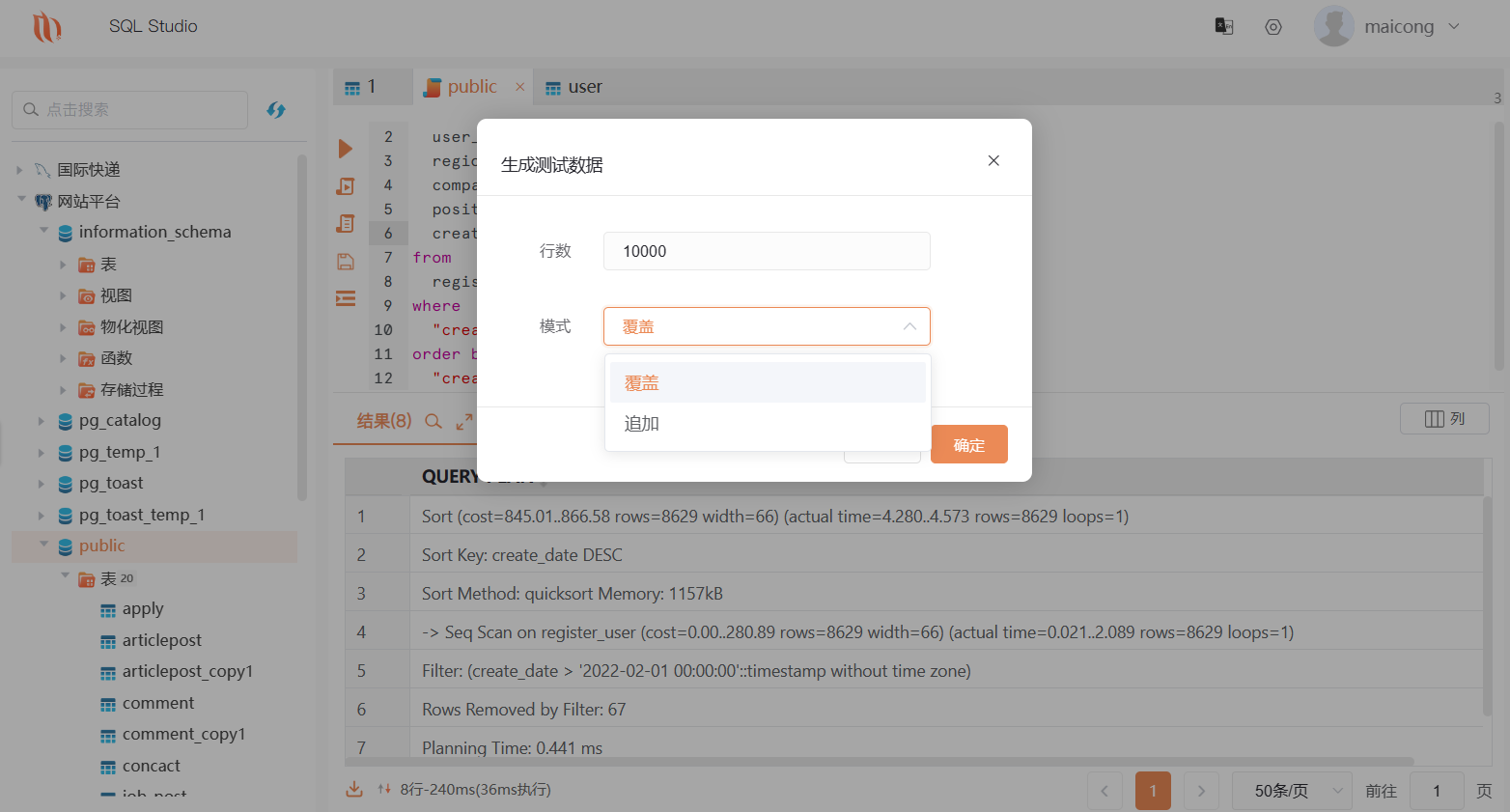This screenshot has height=812, width=1510.
Task: Go to previous results page
Action: (1105, 791)
